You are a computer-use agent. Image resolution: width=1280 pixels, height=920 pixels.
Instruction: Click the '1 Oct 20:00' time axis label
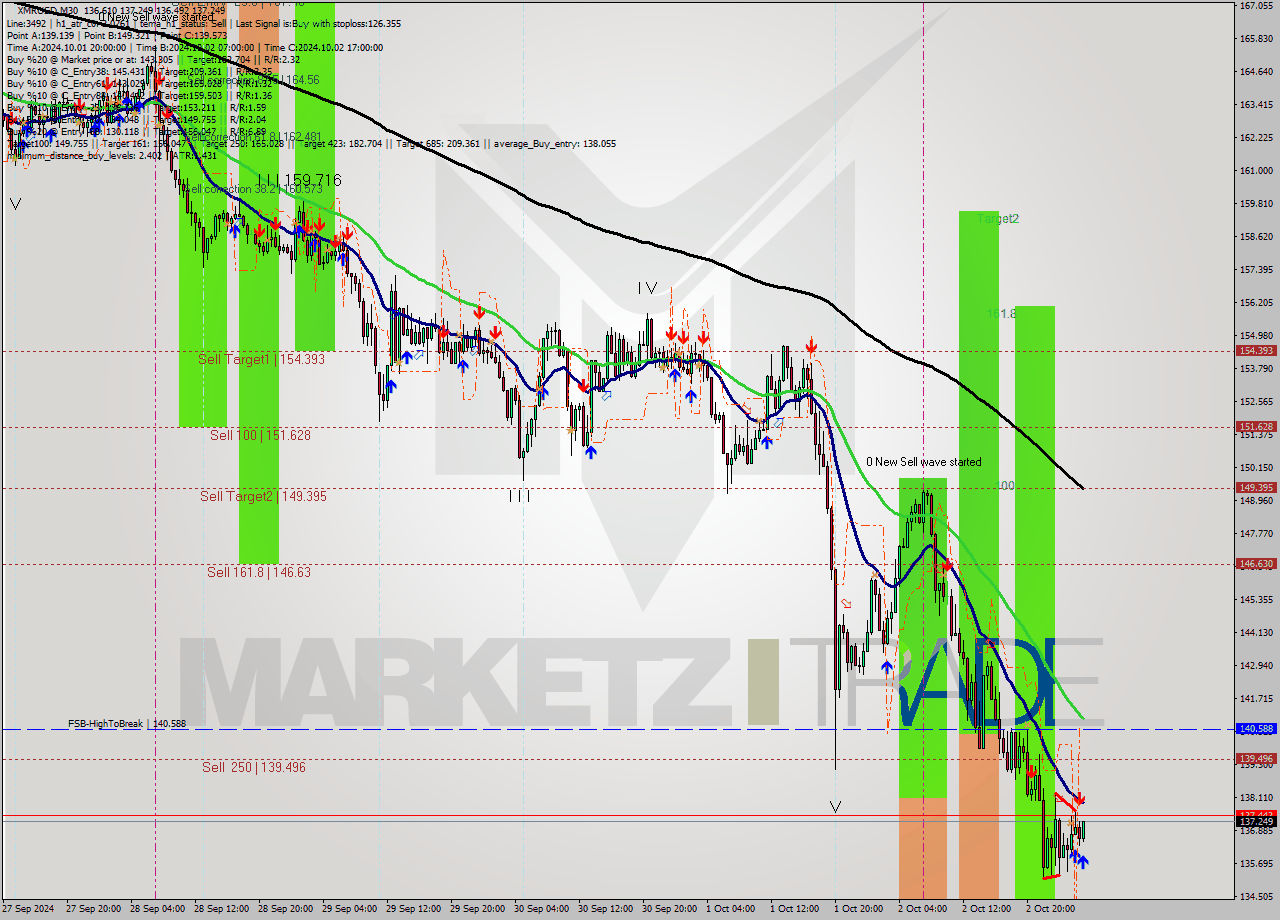click(859, 909)
